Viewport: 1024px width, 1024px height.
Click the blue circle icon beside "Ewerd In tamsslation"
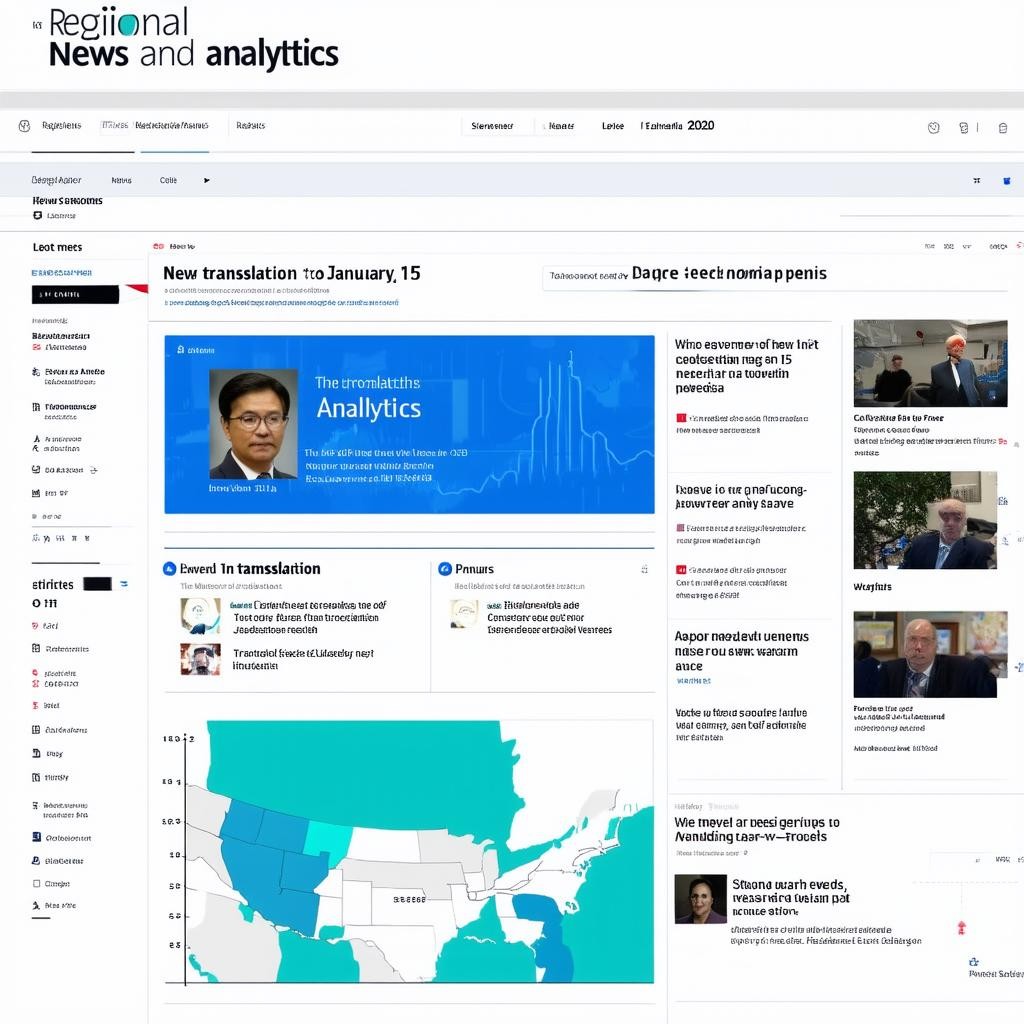click(x=169, y=569)
